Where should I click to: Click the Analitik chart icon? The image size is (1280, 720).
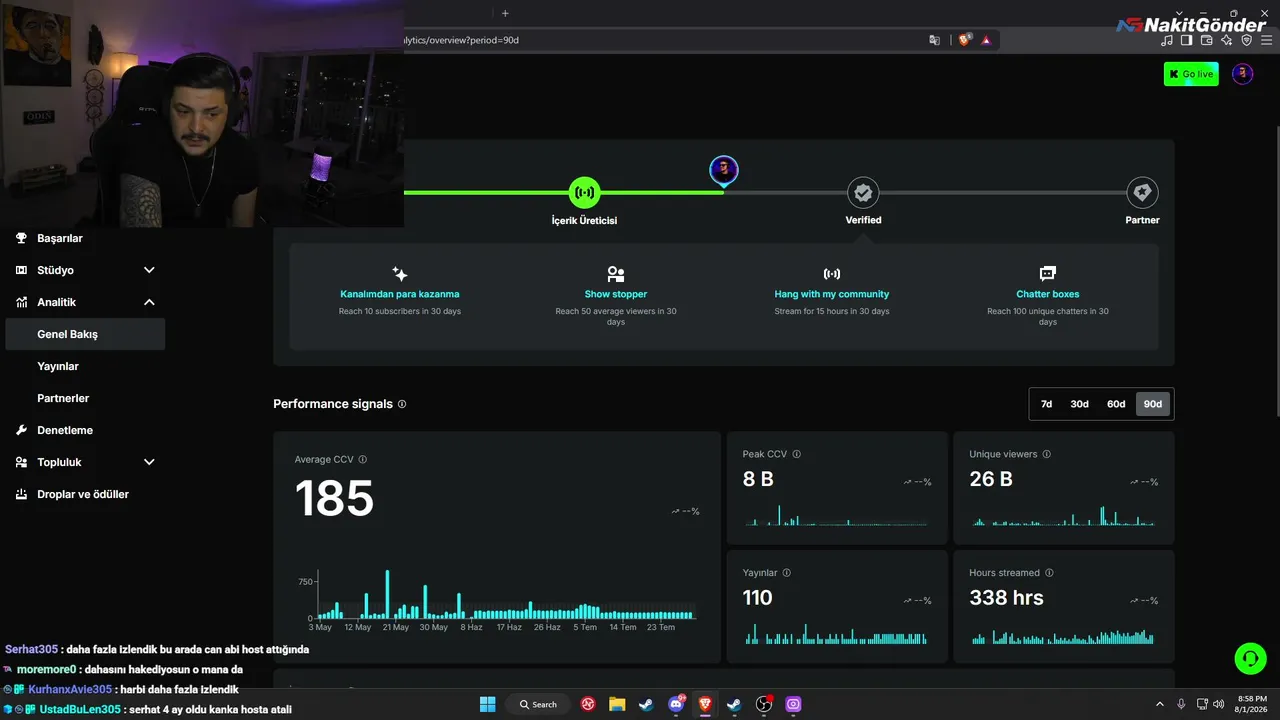[x=21, y=302]
